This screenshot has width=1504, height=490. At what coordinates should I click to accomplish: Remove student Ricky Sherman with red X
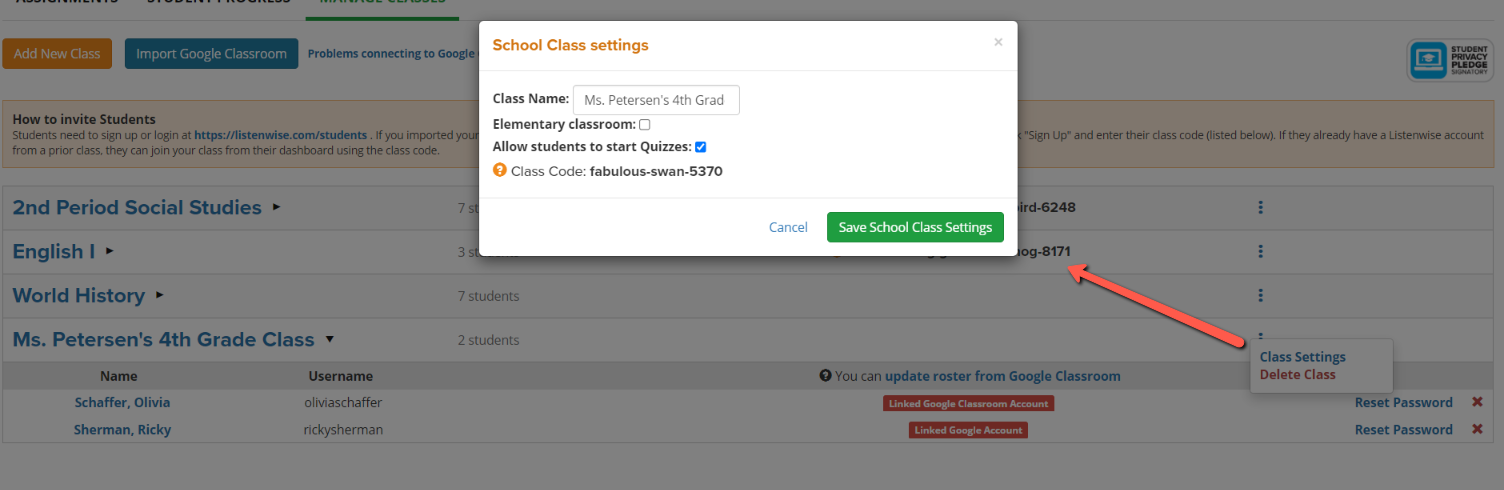tap(1477, 429)
